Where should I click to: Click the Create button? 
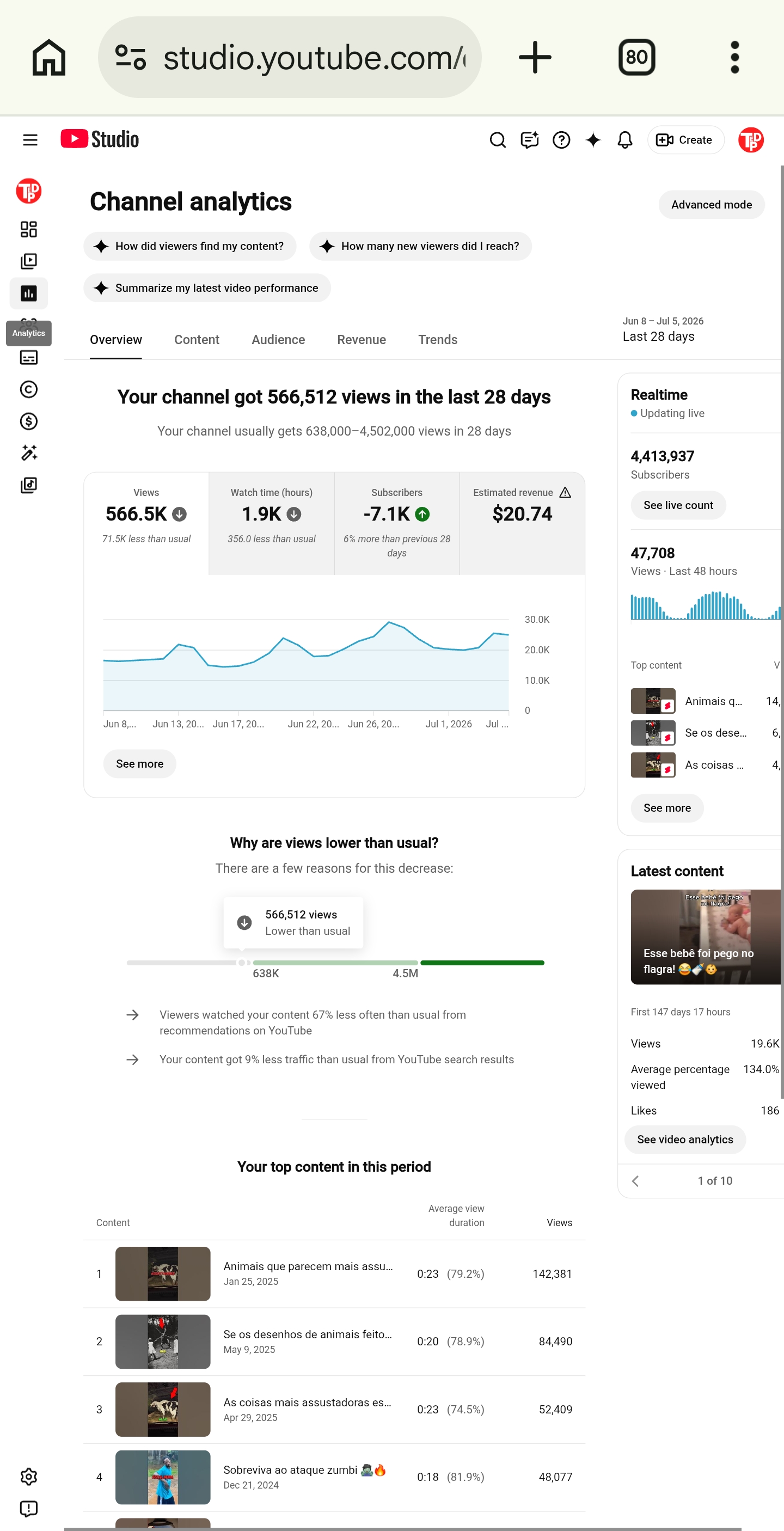685,140
